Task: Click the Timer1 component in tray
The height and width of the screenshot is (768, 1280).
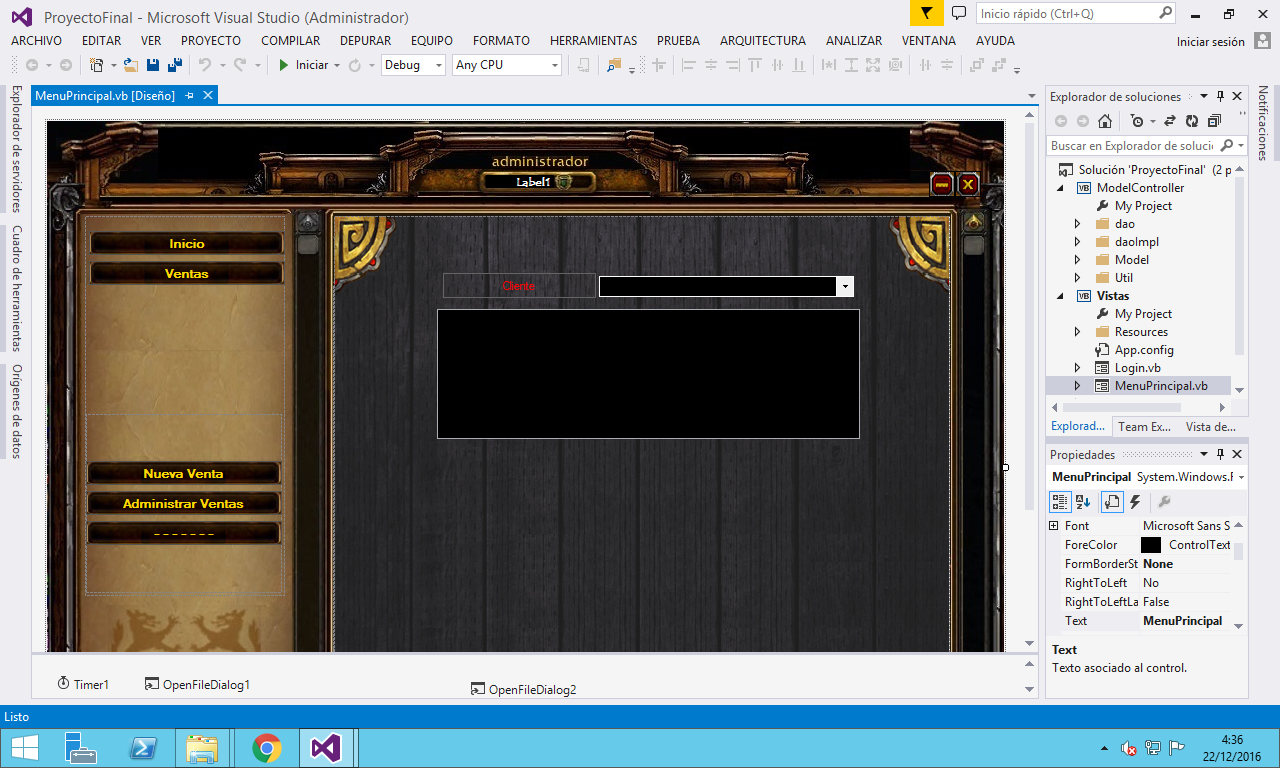Action: click(83, 685)
